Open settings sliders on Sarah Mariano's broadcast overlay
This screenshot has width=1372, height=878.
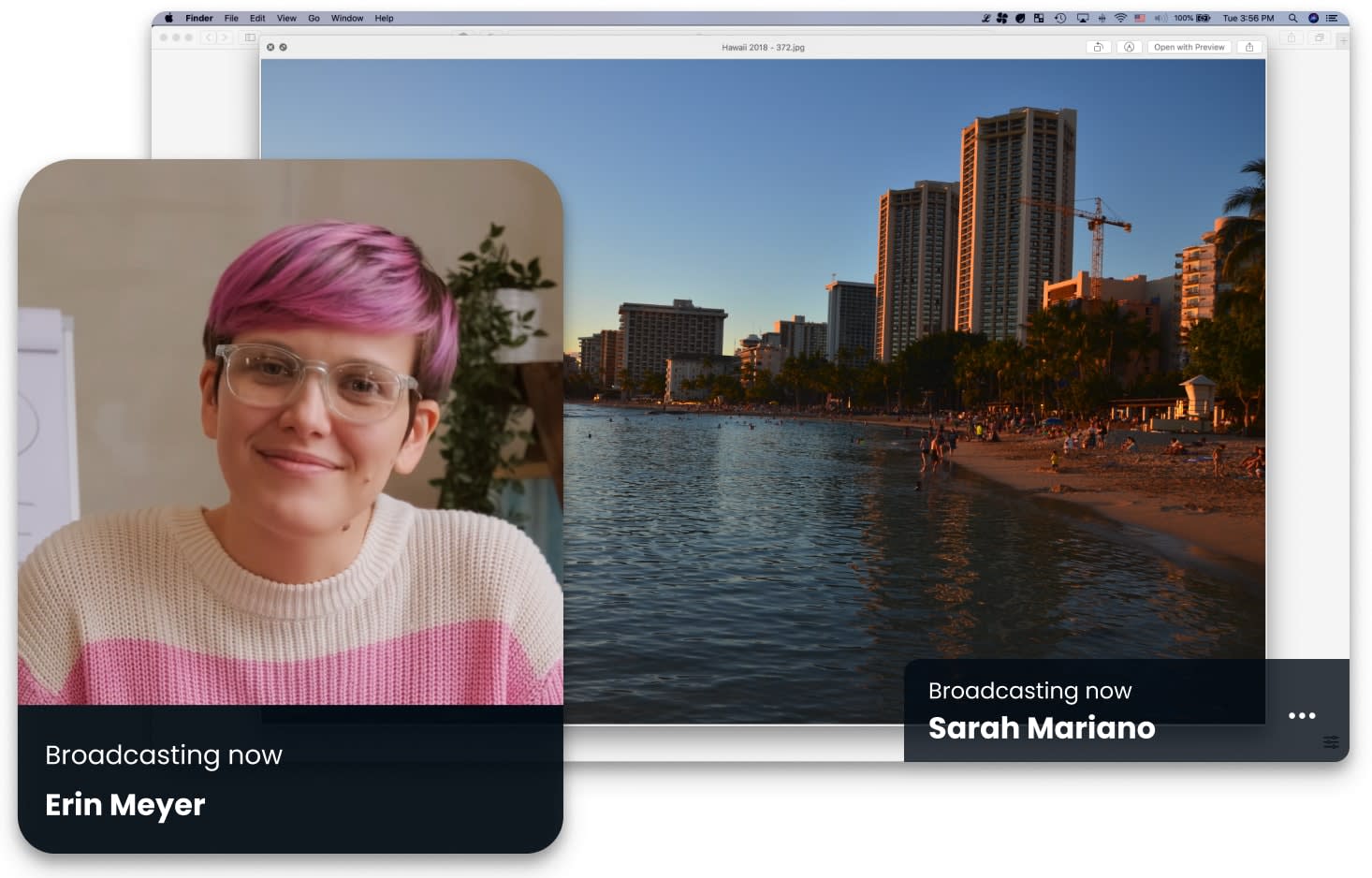(1330, 742)
